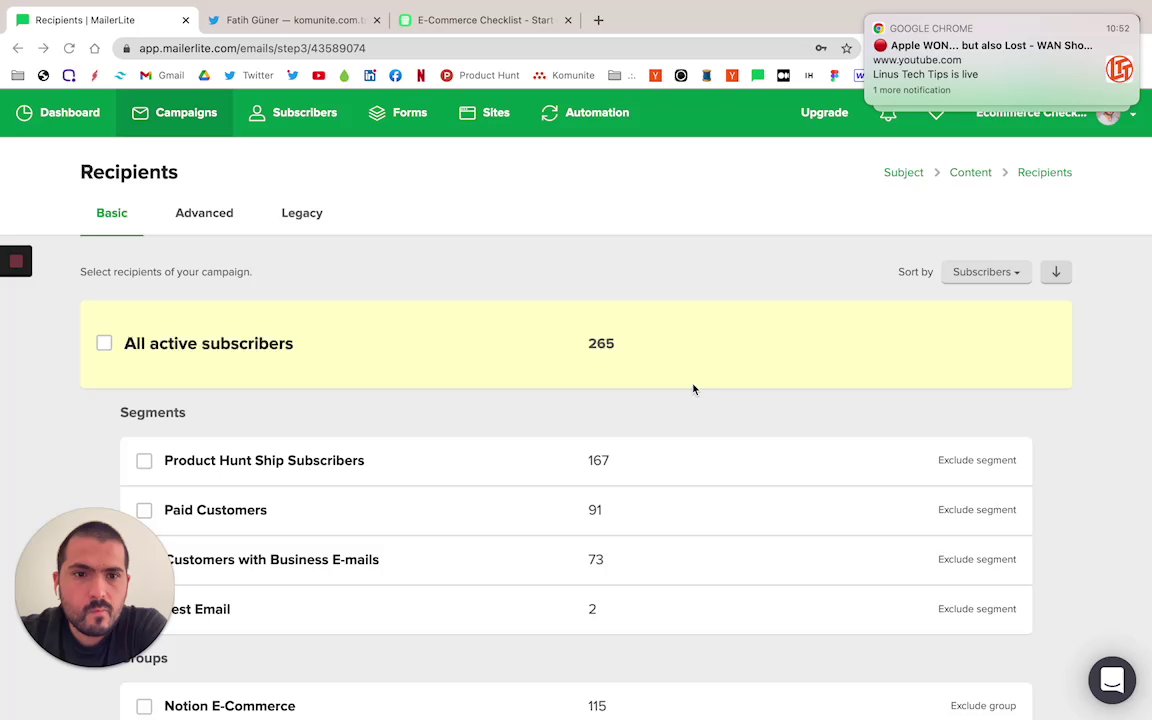1152x720 pixels.
Task: Enable the Notion E-Commerce group checkbox
Action: [x=144, y=706]
